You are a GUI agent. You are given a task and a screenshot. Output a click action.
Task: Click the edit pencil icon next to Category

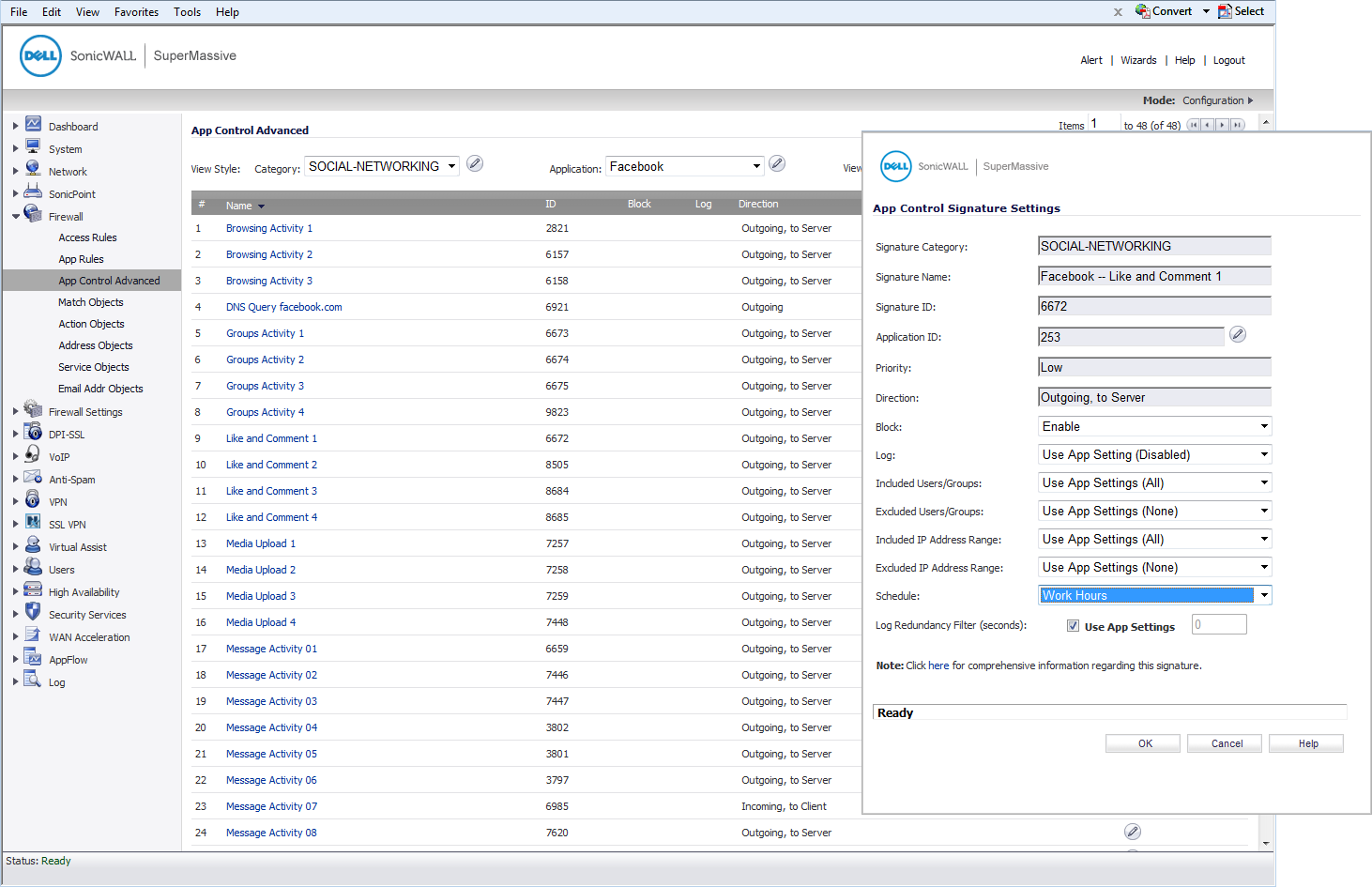(475, 164)
